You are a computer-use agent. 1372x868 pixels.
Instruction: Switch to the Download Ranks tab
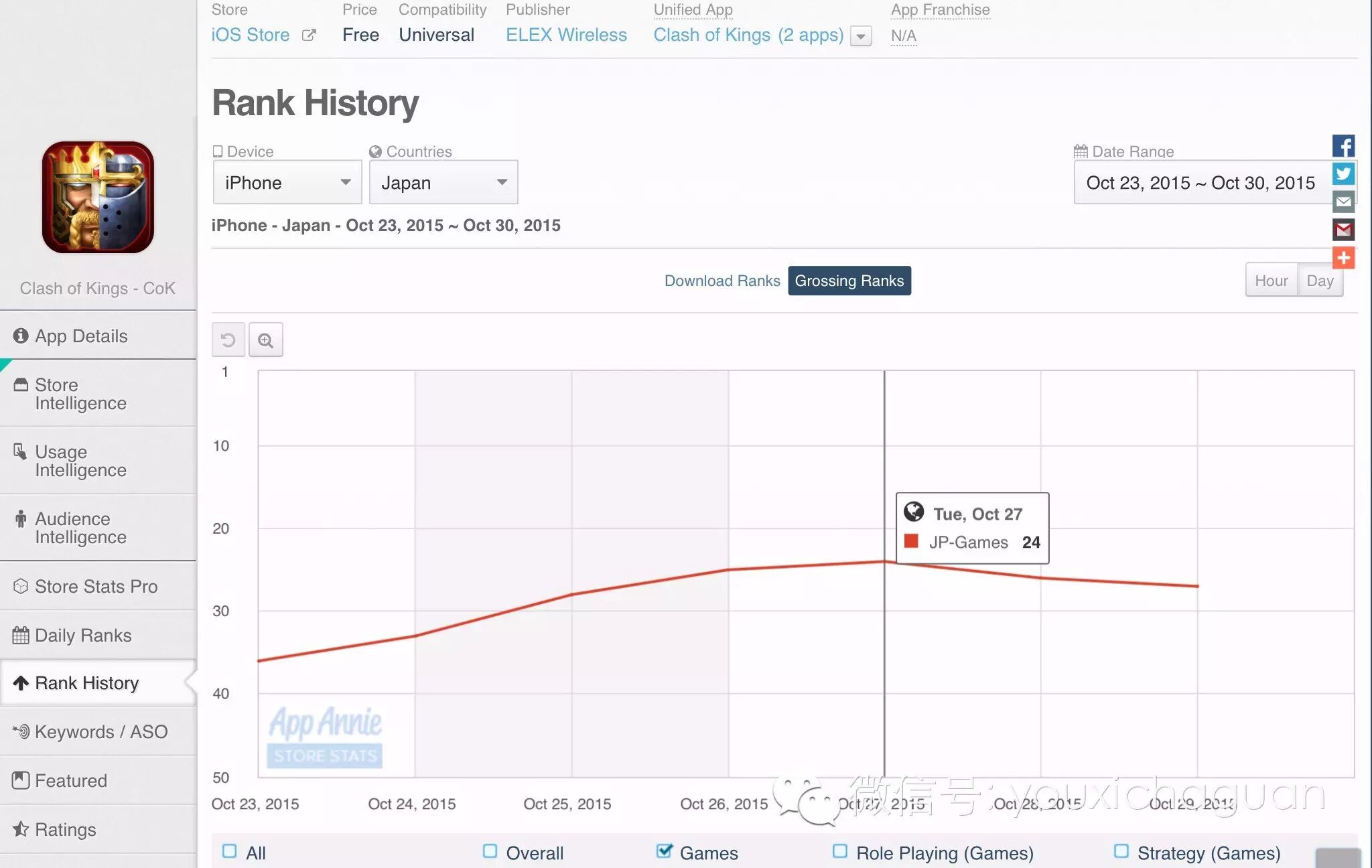click(x=722, y=281)
